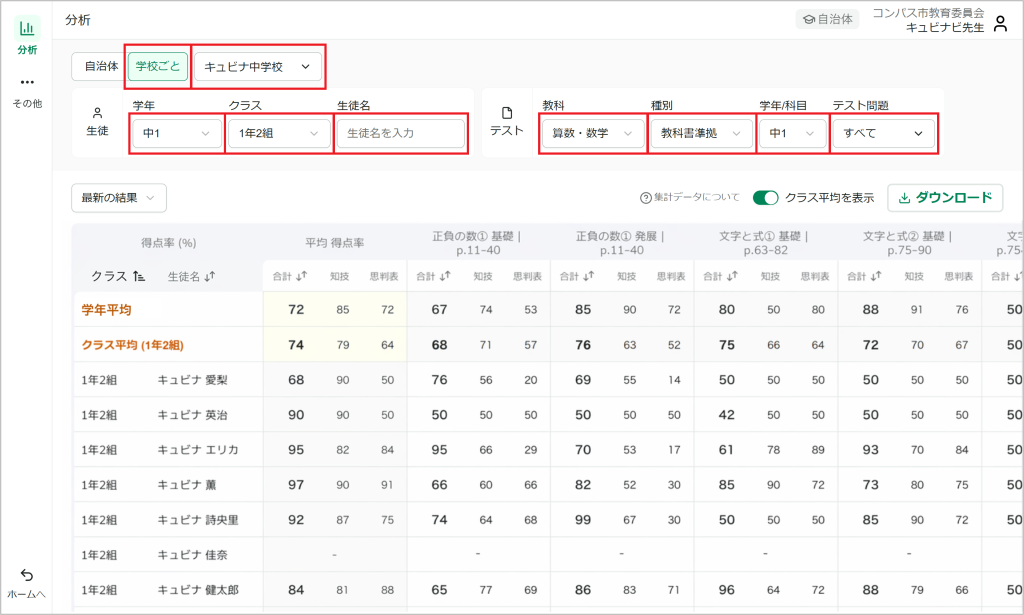The width and height of the screenshot is (1024, 615).
Task: Click the 自治体 badge at the top
Action: click(827, 20)
